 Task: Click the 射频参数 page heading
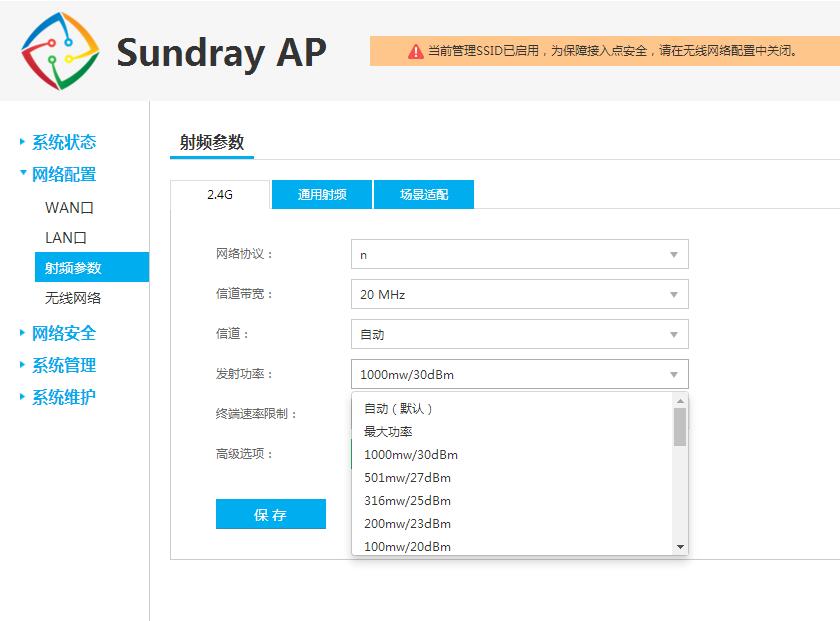click(x=212, y=143)
